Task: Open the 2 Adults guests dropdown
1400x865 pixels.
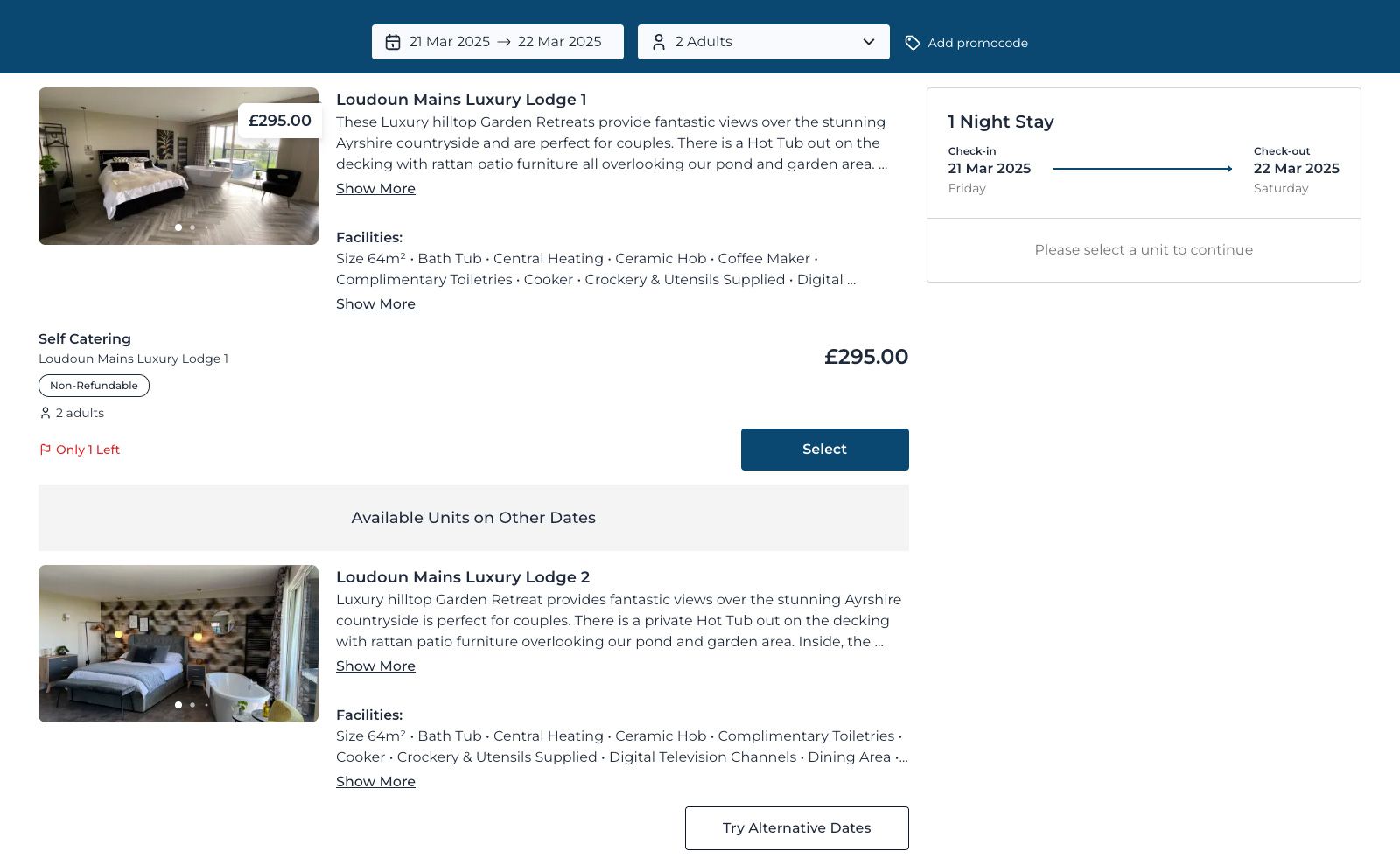Action: [x=763, y=42]
